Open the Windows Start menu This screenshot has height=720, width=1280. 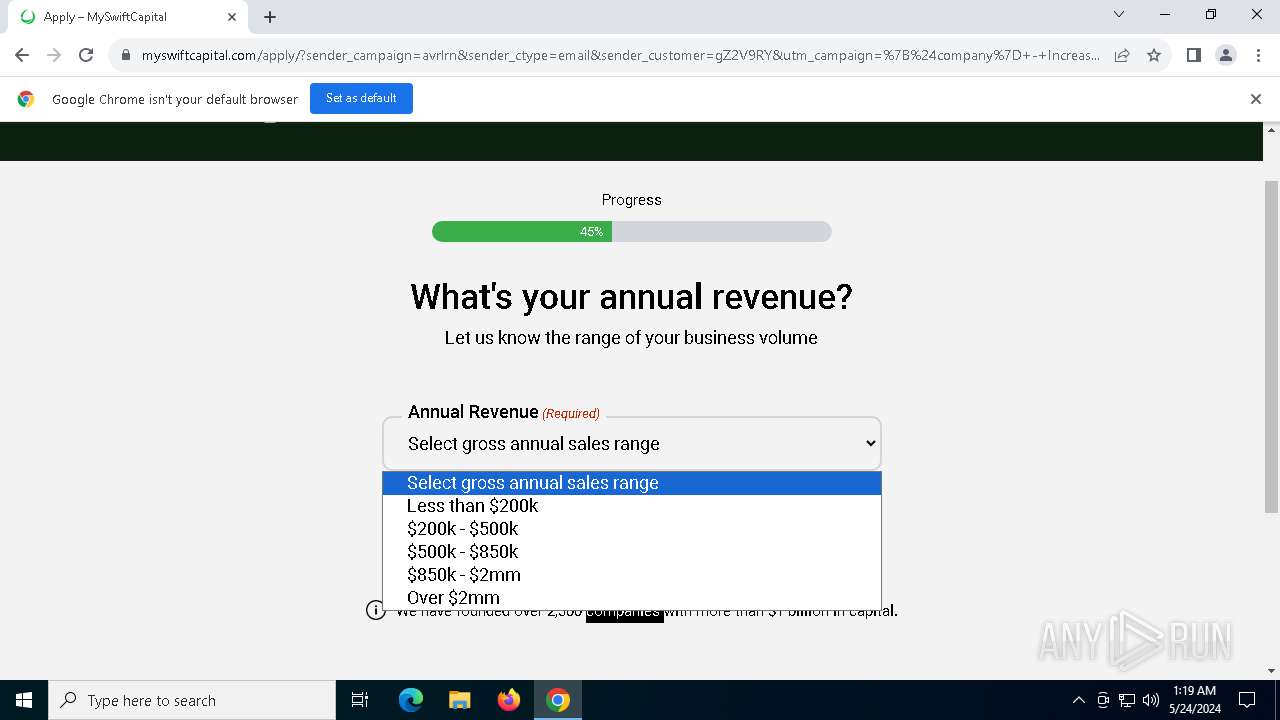(24, 700)
